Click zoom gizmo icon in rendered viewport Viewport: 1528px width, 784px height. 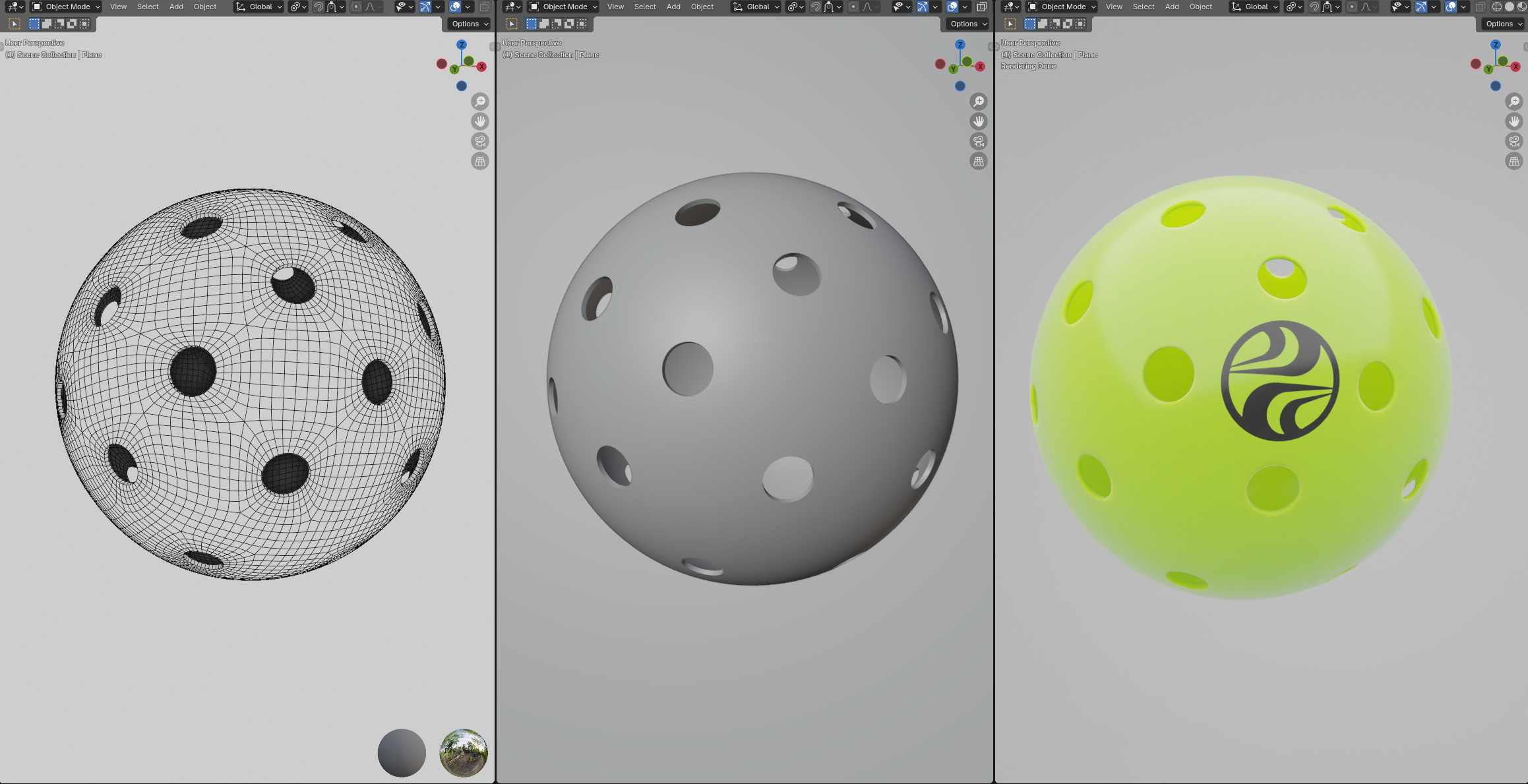tap(1514, 102)
